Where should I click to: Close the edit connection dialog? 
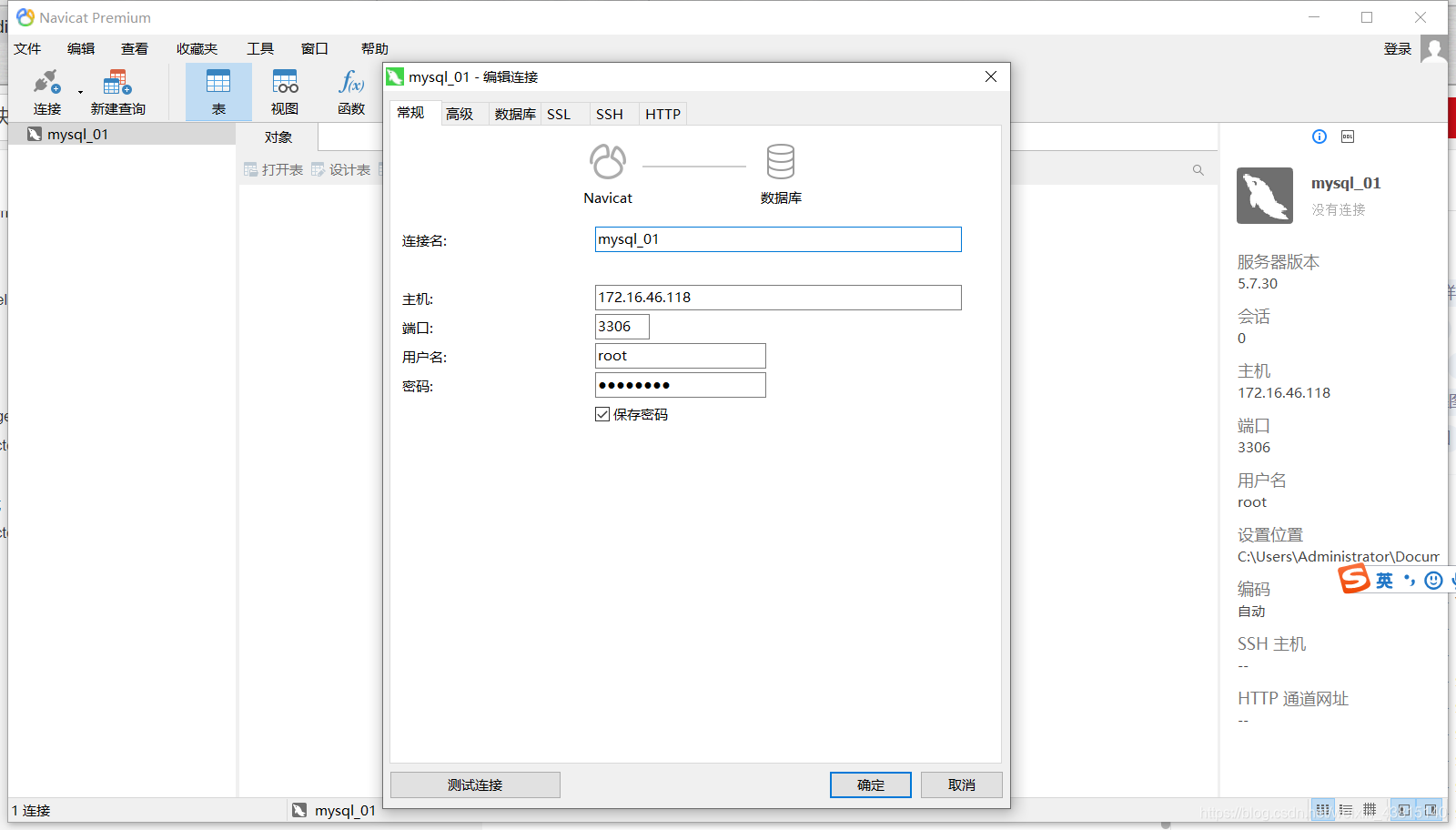(991, 76)
